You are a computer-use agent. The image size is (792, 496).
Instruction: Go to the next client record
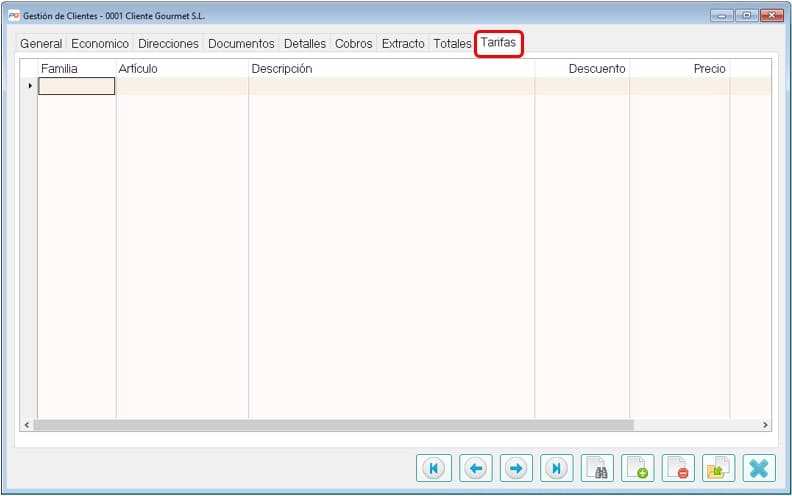click(x=516, y=468)
